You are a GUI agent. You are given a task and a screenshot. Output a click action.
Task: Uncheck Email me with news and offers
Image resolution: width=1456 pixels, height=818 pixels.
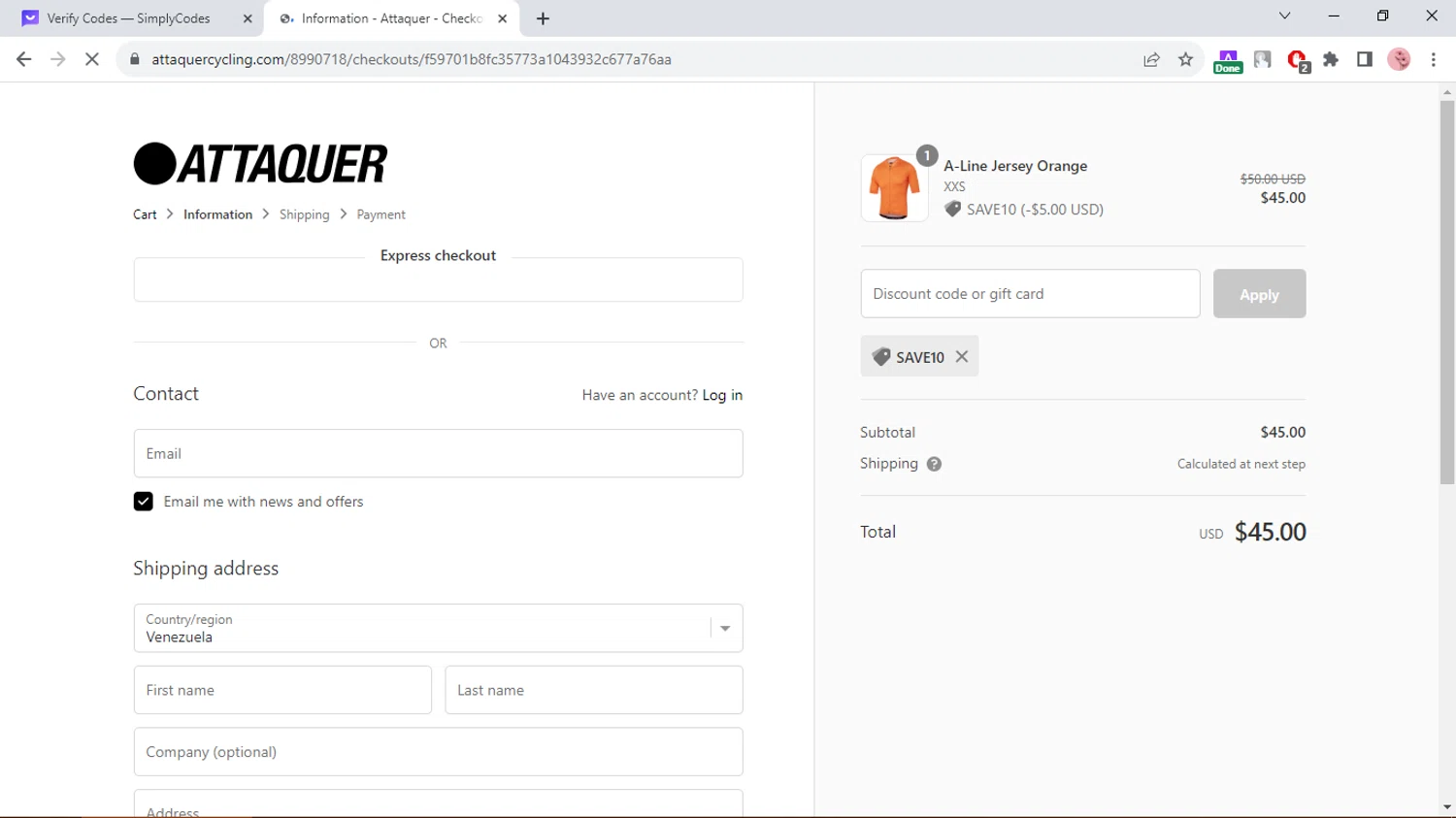[x=143, y=502]
